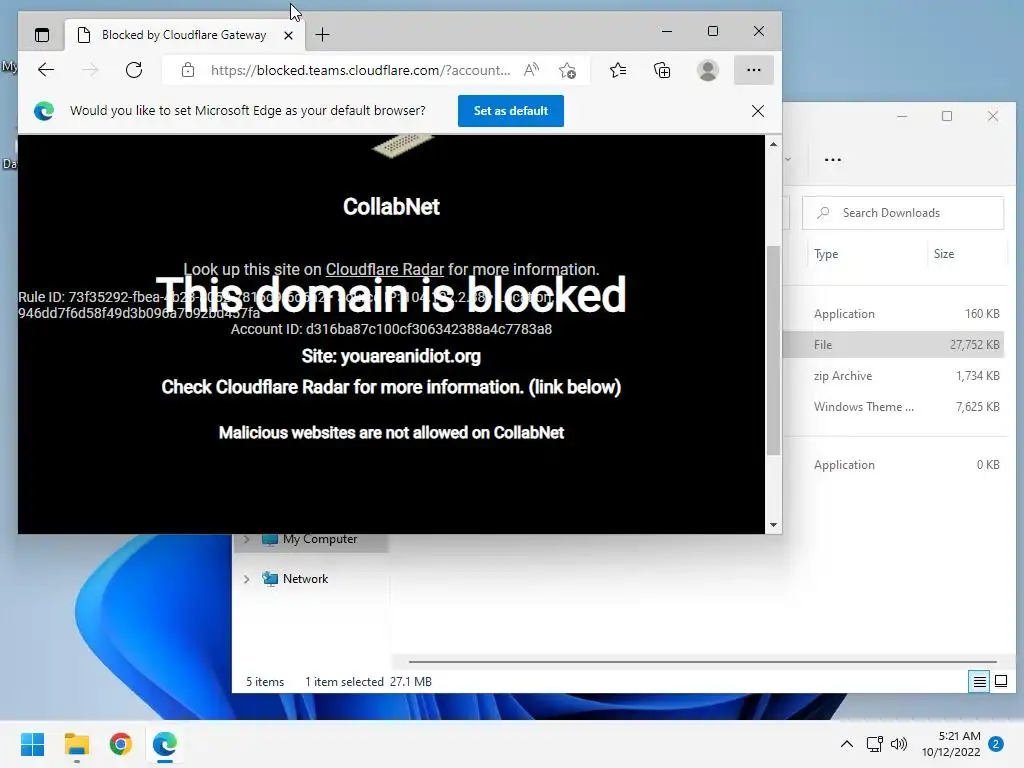Open Google Chrome from taskbar

121,744
